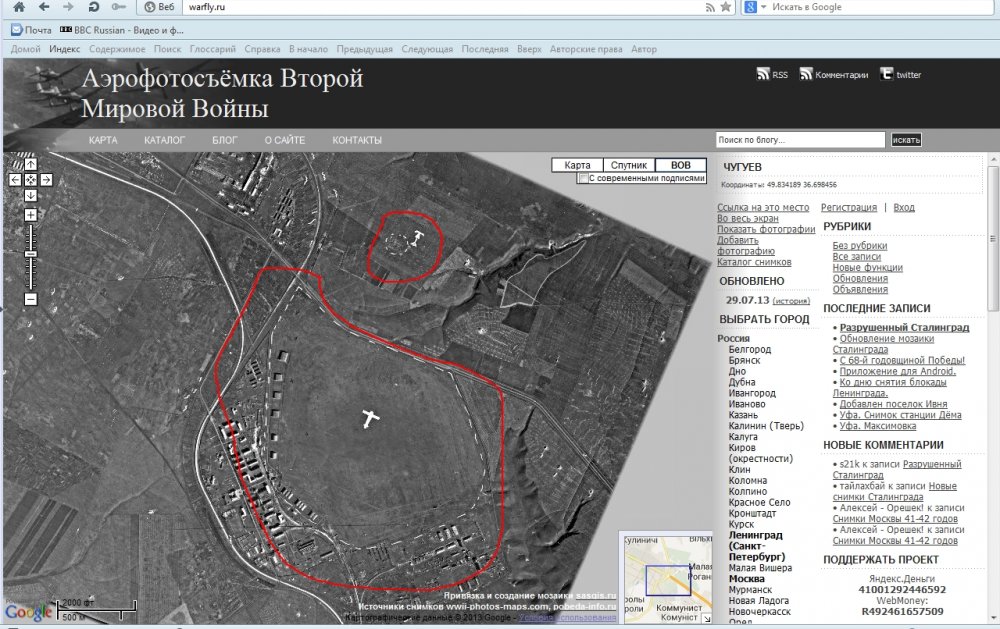Click the address bar showing warfly.ru
The width and height of the screenshot is (1000, 629).
tap(446, 7)
